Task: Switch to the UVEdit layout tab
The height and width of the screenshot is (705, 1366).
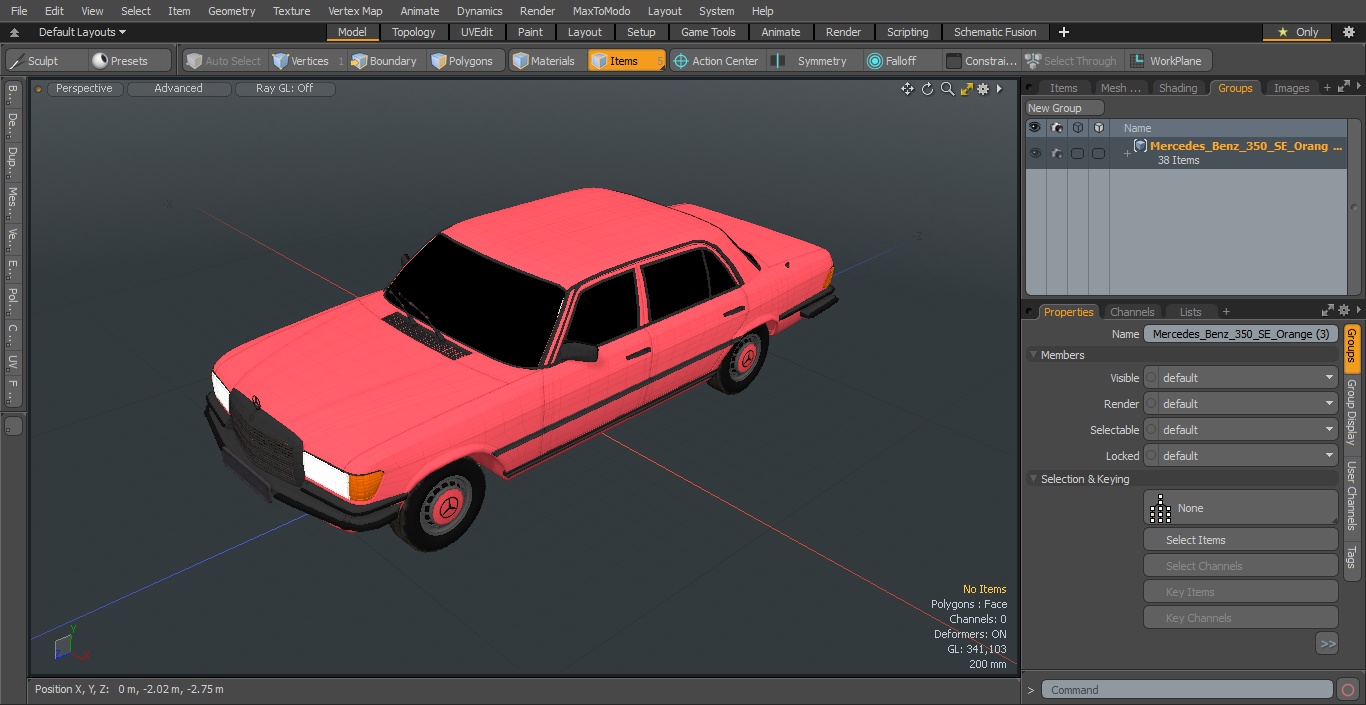Action: pyautogui.click(x=477, y=32)
